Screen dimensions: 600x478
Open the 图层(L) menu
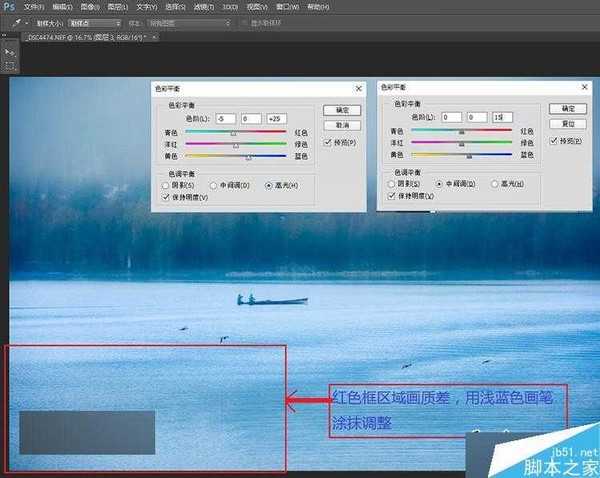pos(117,7)
